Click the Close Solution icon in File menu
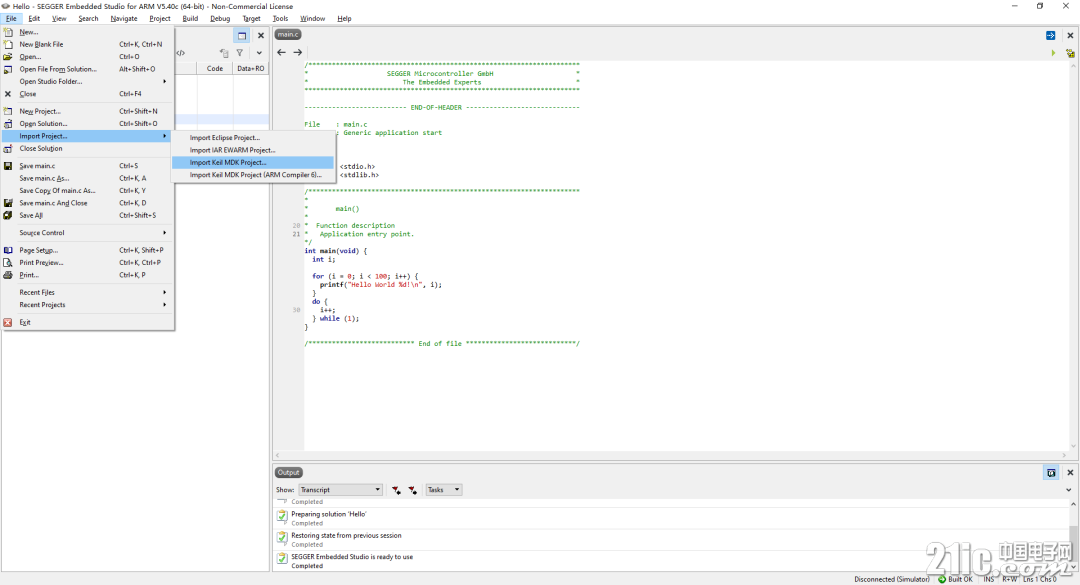The width and height of the screenshot is (1080, 585). coord(8,148)
